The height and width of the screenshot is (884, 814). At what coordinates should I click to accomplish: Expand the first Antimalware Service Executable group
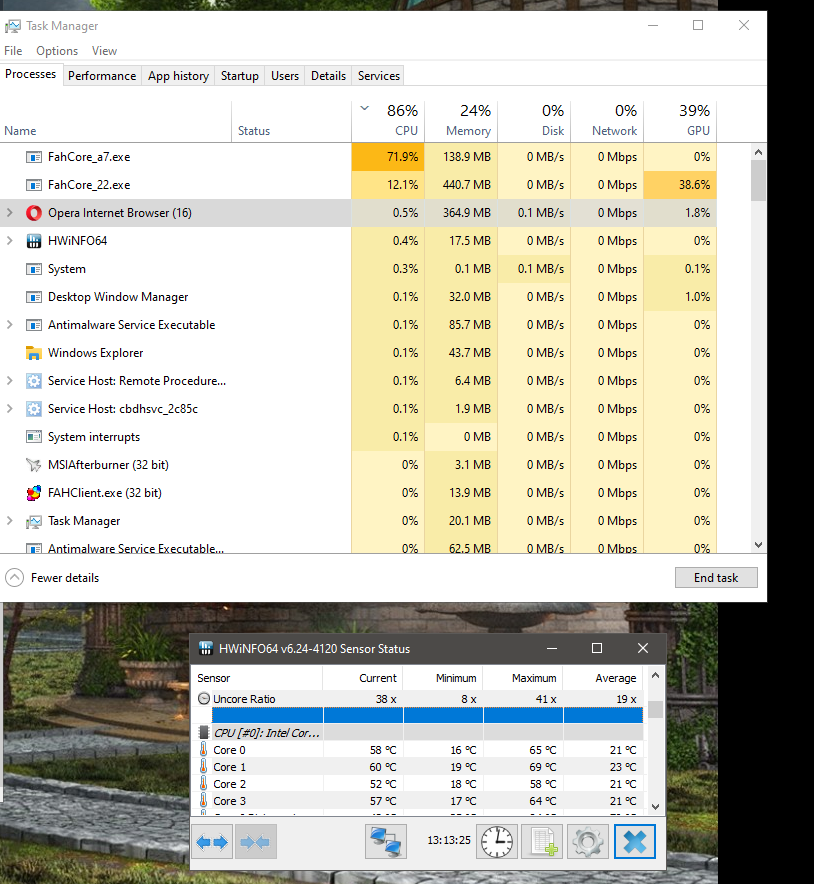tap(10, 325)
